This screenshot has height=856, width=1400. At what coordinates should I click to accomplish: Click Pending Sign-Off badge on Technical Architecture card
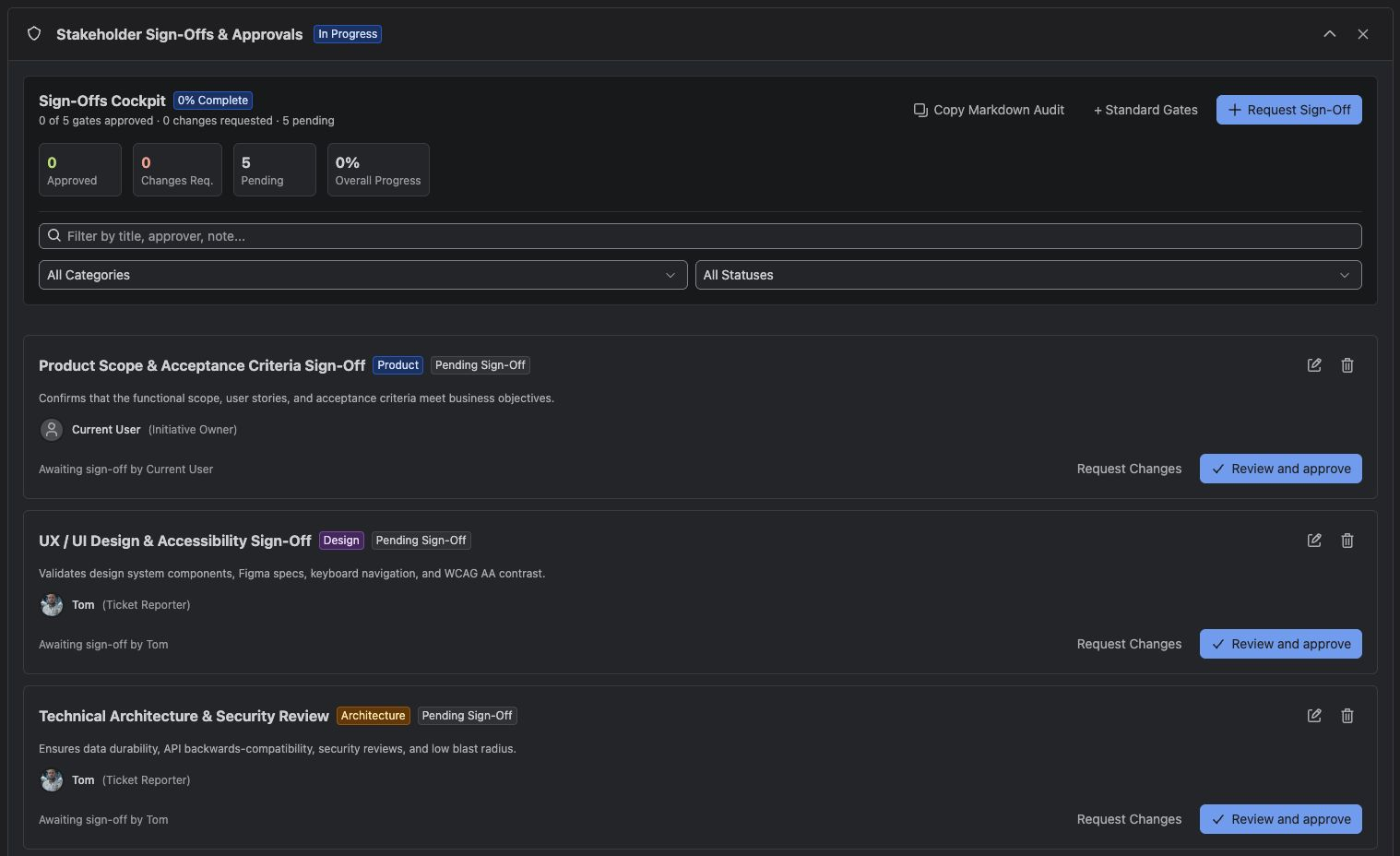pos(468,716)
